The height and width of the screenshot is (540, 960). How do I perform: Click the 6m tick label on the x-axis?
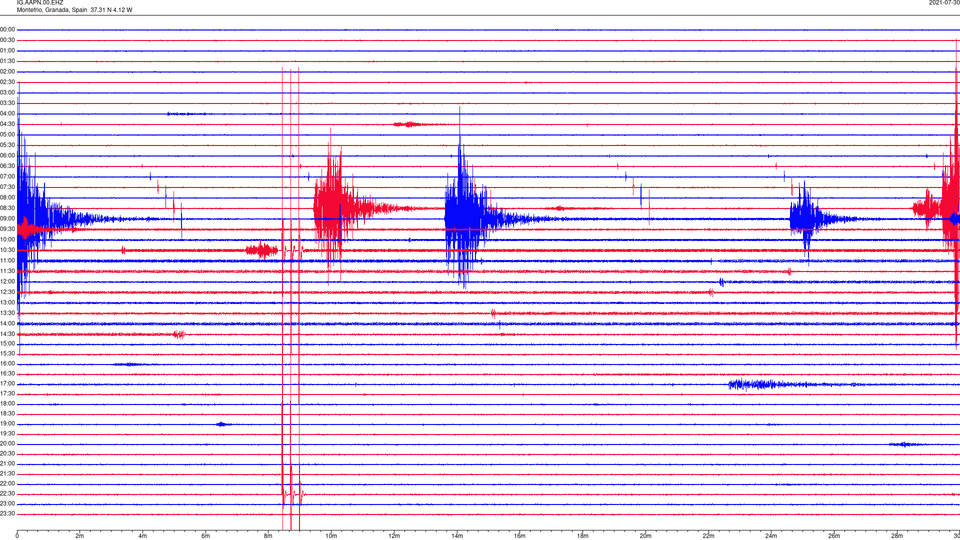pos(205,536)
